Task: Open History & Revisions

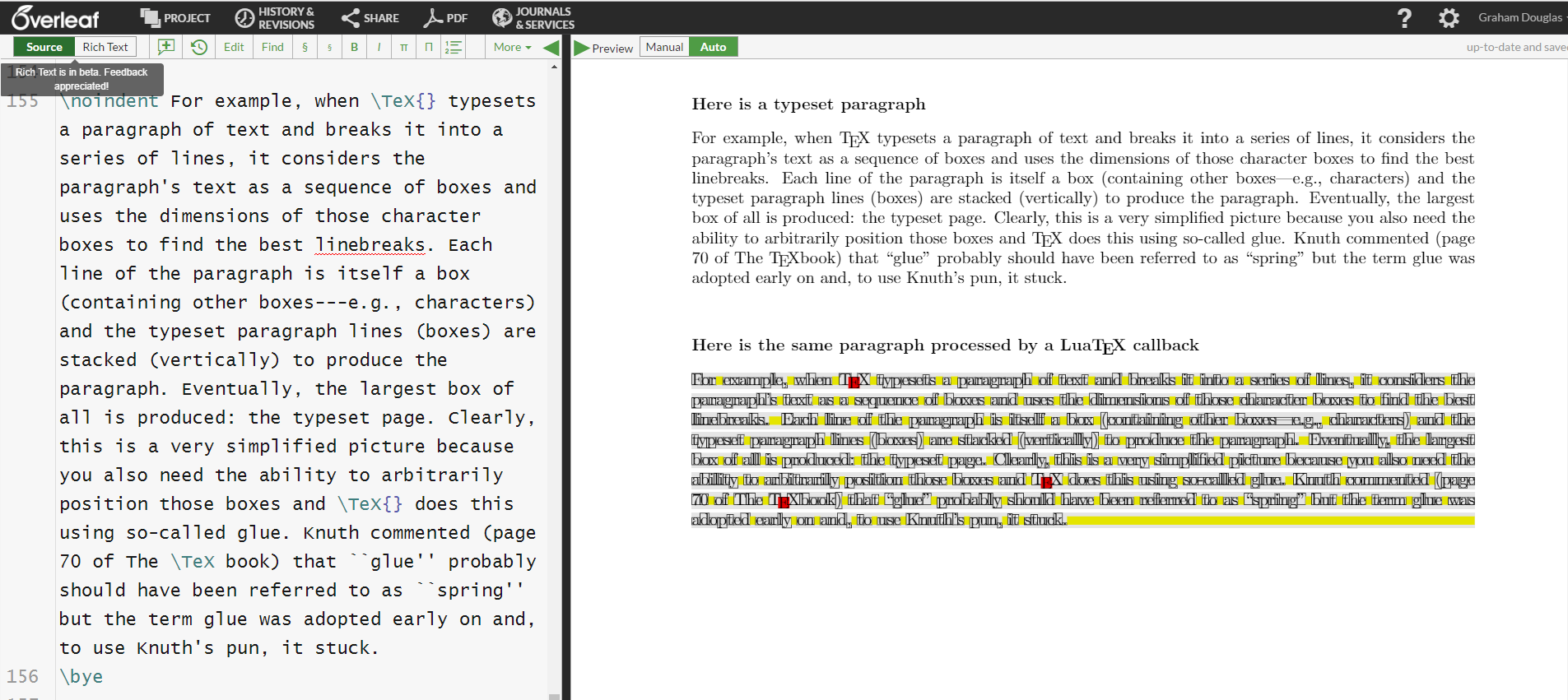Action: pyautogui.click(x=275, y=17)
